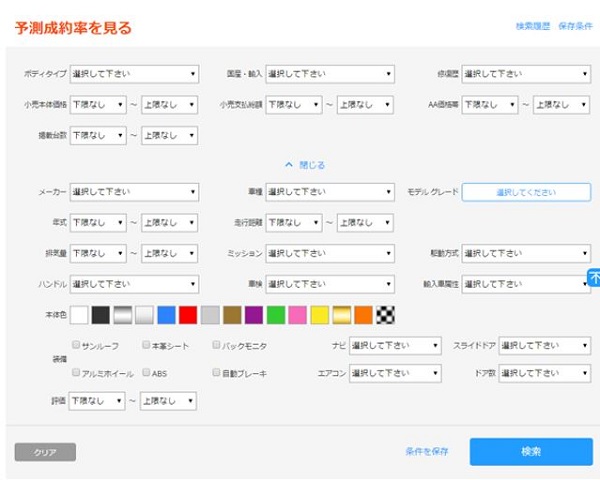This screenshot has height=480, width=600.
Task: Expand the ミッション dropdown
Action: pyautogui.click(x=330, y=254)
